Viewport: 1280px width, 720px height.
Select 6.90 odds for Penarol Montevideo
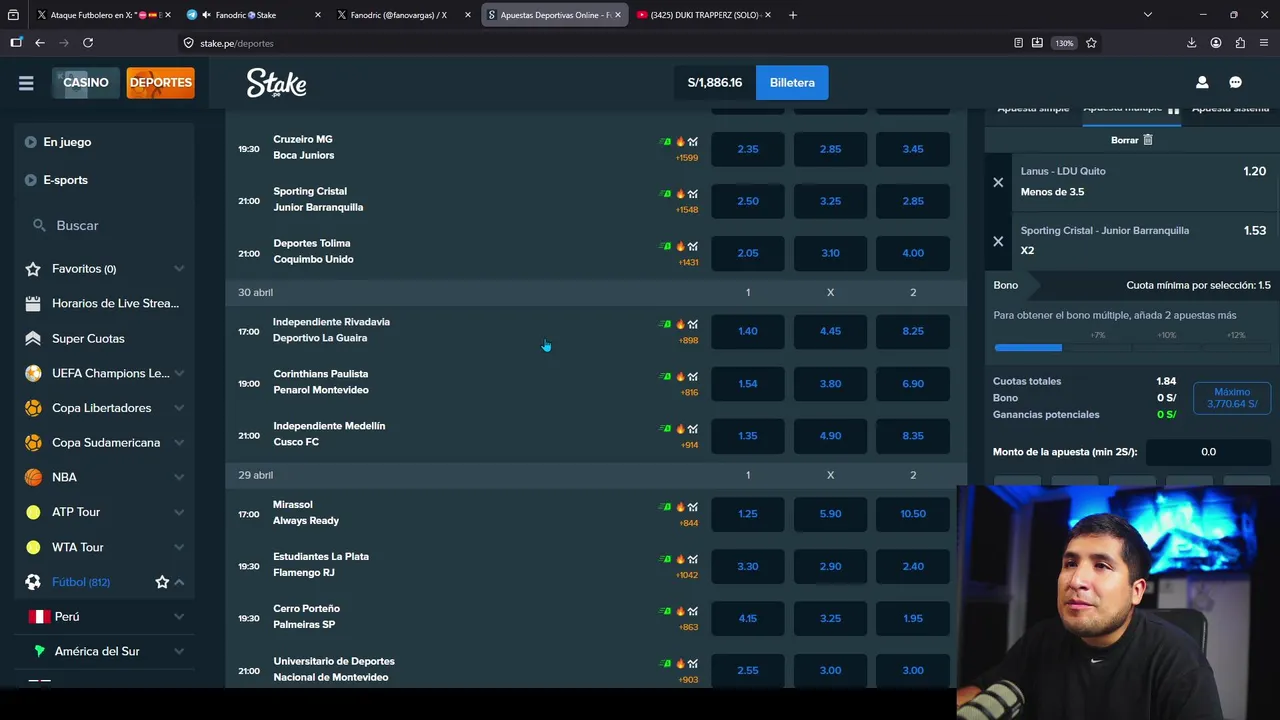click(x=913, y=383)
